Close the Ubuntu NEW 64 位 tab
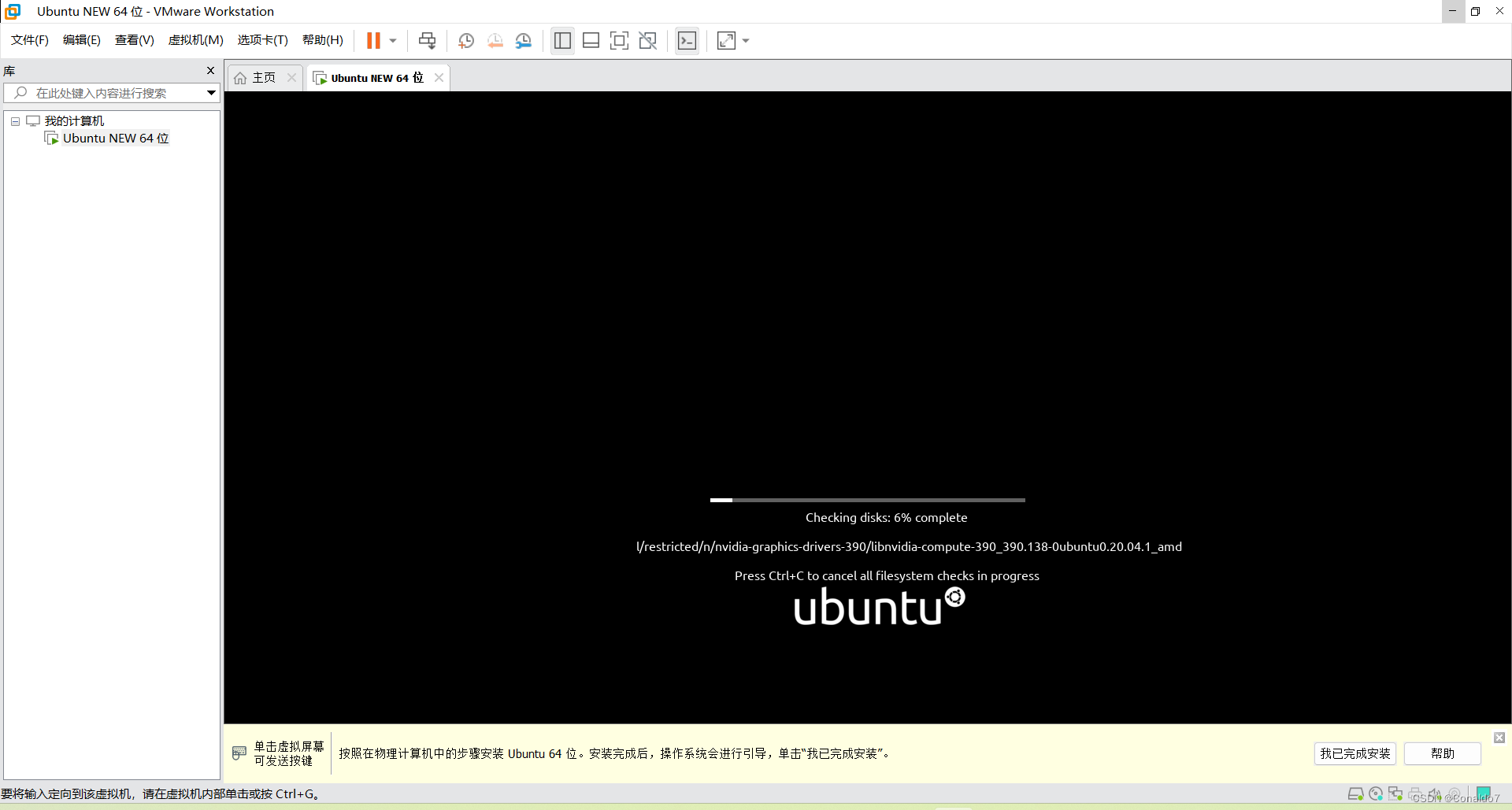This screenshot has width=1512, height=810. [x=439, y=77]
